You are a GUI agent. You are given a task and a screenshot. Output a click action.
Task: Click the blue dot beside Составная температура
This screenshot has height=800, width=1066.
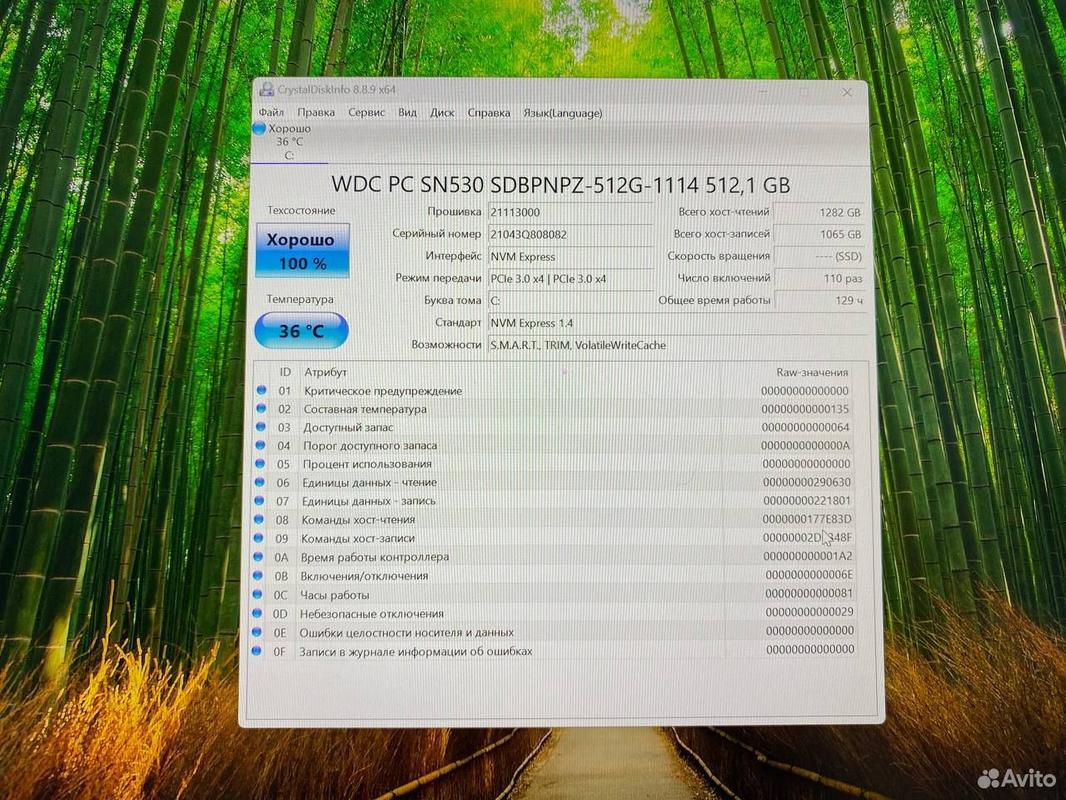coord(261,409)
